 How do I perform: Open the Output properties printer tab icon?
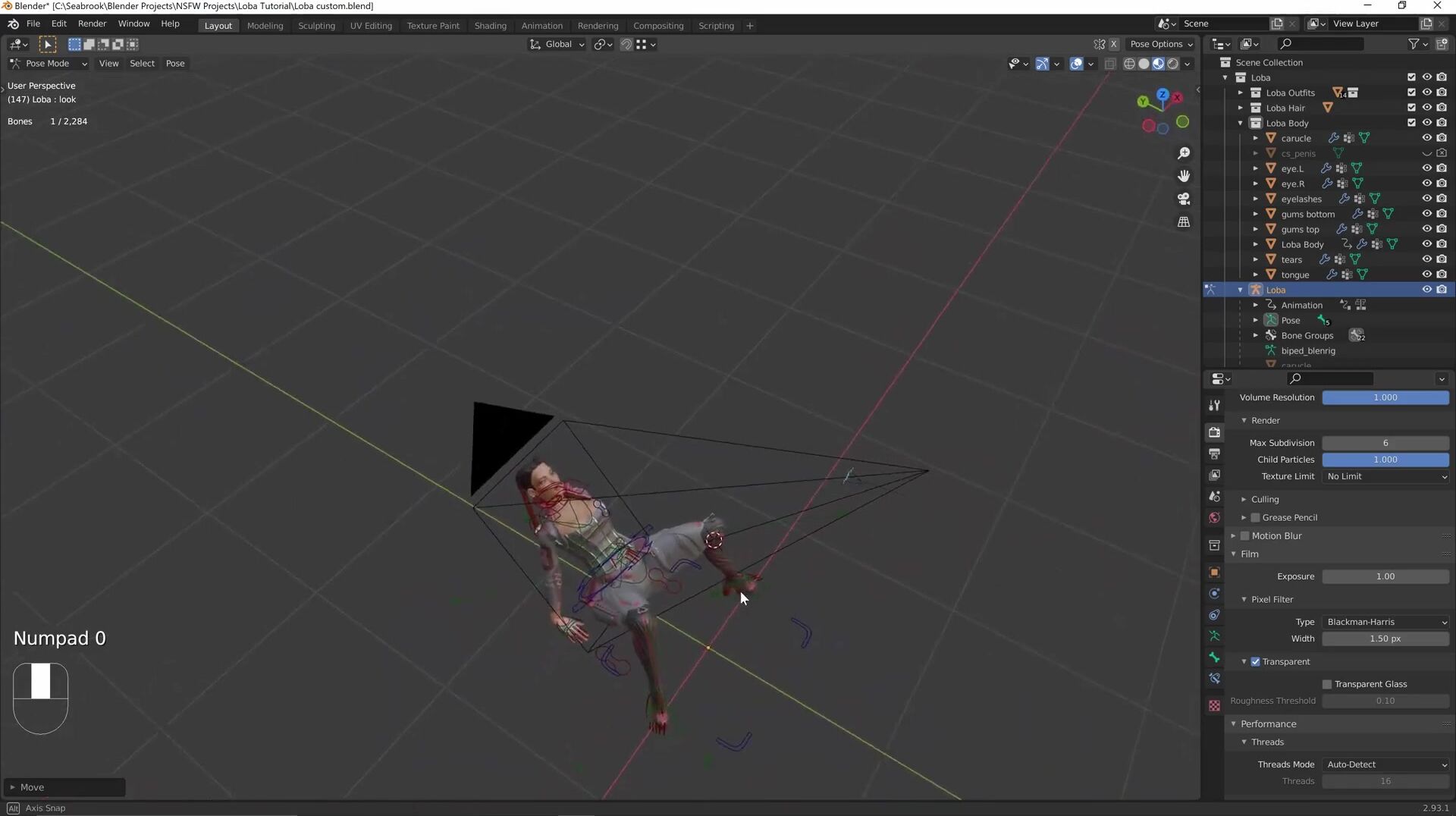[x=1214, y=454]
